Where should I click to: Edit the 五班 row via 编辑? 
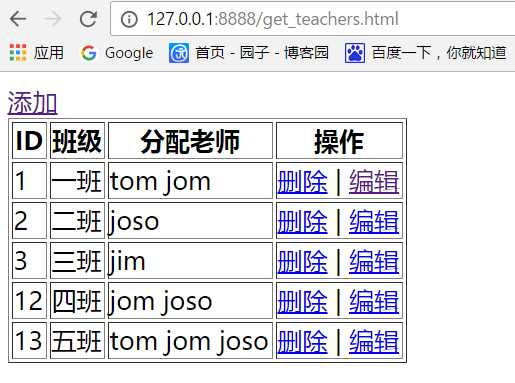coord(374,341)
